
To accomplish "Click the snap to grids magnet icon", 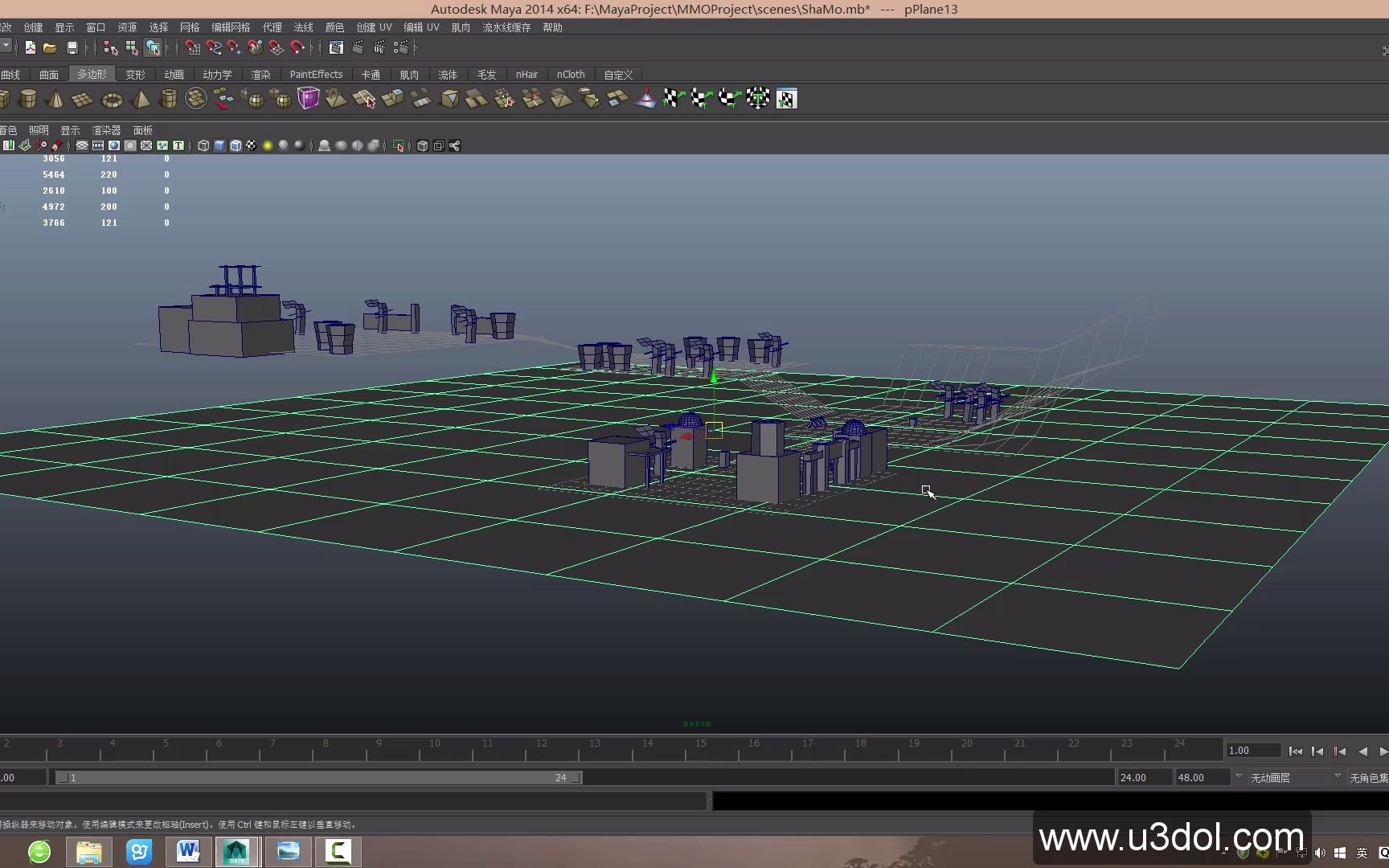I will 192,48.
